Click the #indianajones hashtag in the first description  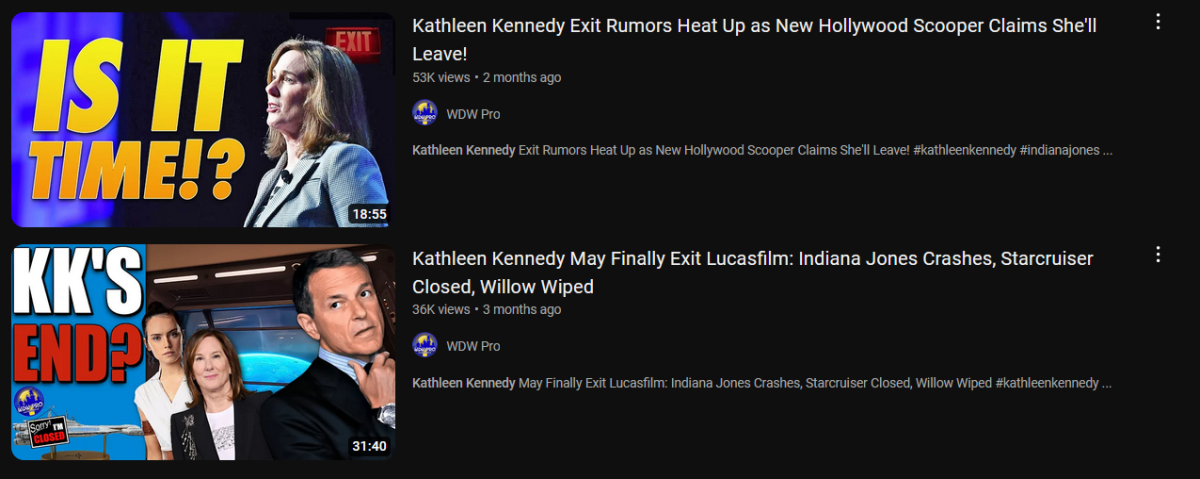click(1060, 150)
